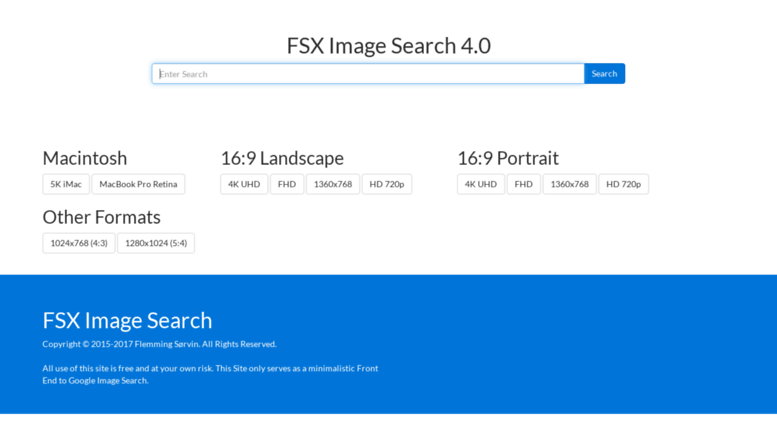Select 4K UHD under 16:9 Landscape
The height and width of the screenshot is (423, 777).
pyautogui.click(x=244, y=184)
